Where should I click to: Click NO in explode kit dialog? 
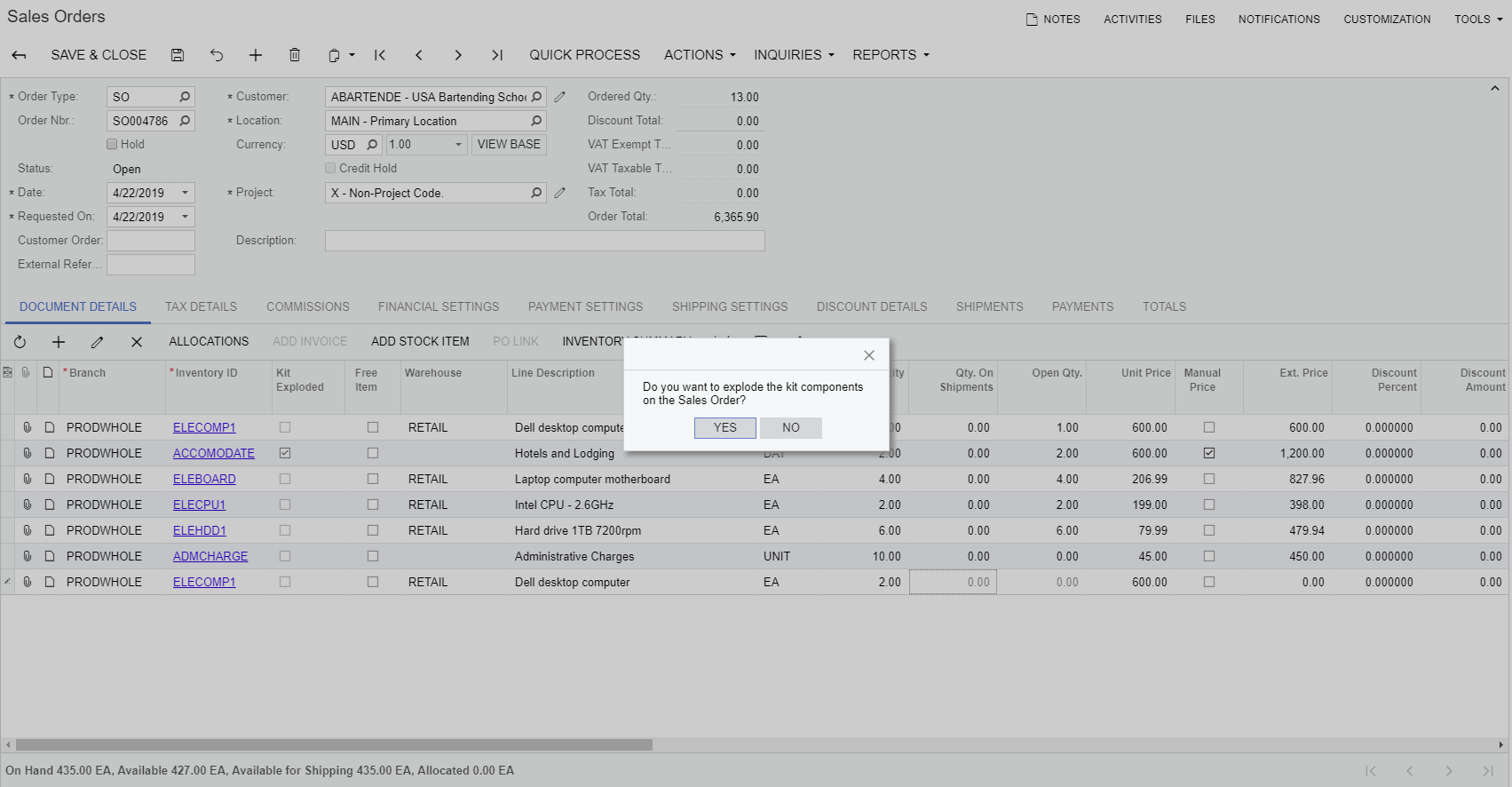[791, 428]
